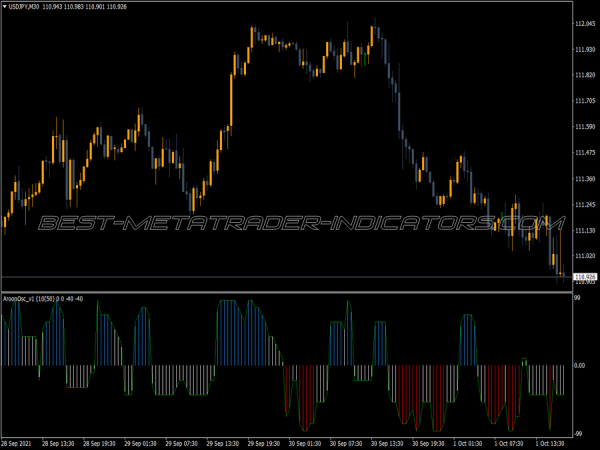Click the current price tag 110.926

(x=584, y=276)
